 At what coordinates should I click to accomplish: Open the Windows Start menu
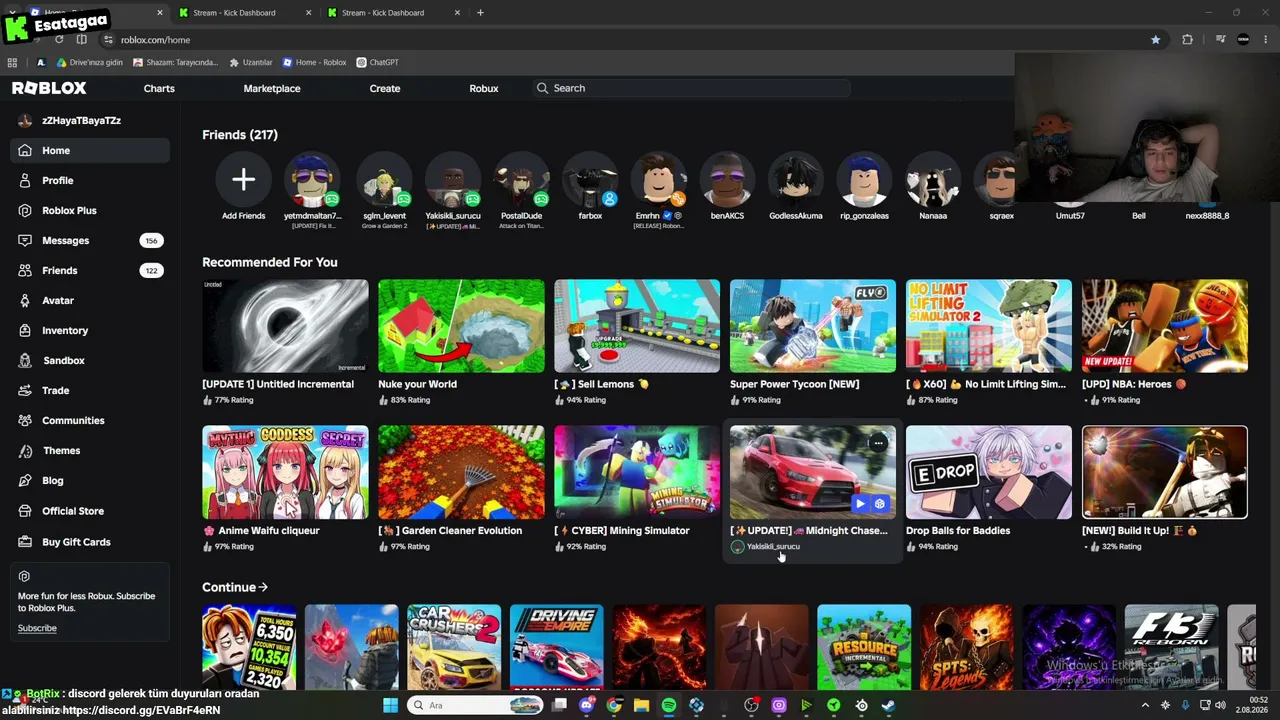[x=390, y=705]
